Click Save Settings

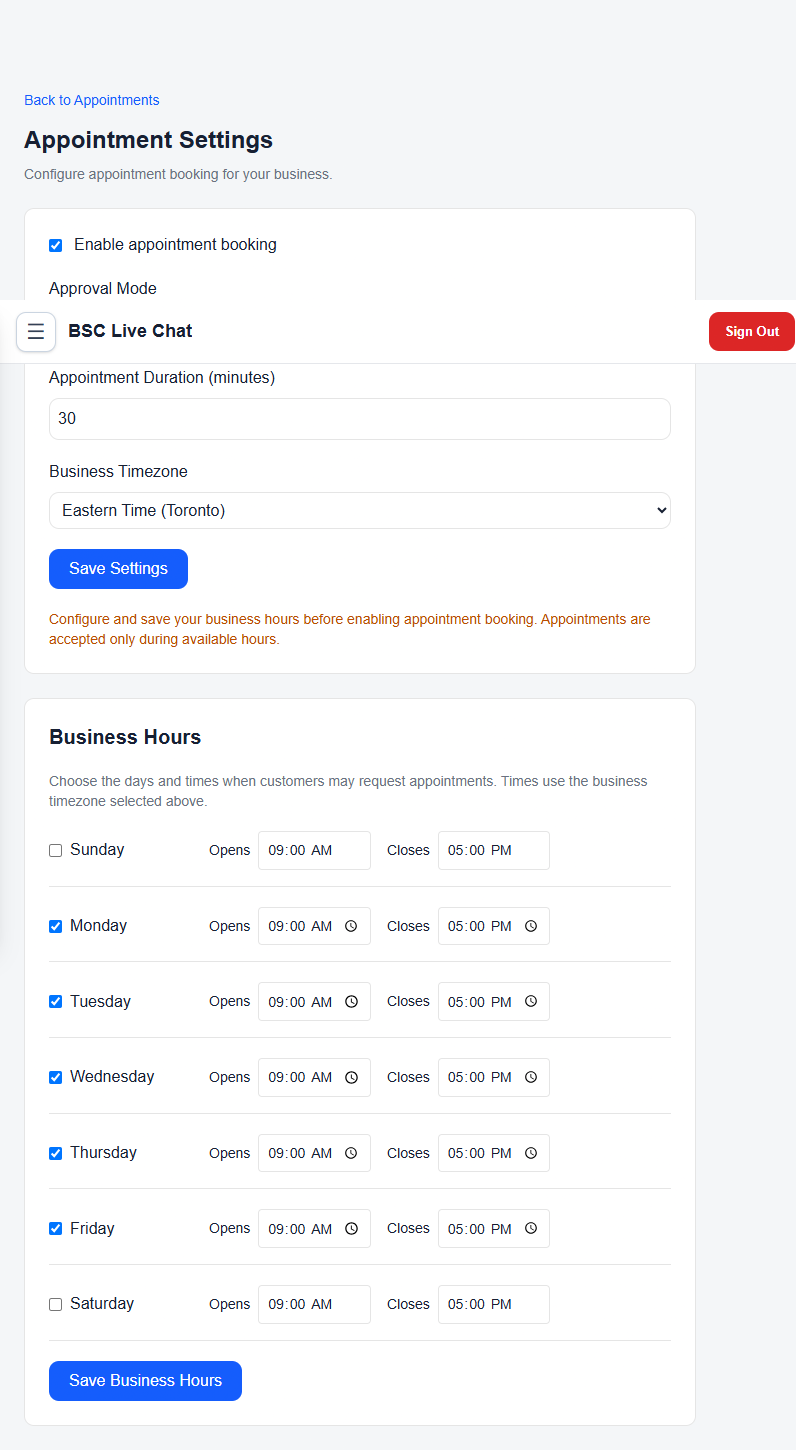click(118, 569)
